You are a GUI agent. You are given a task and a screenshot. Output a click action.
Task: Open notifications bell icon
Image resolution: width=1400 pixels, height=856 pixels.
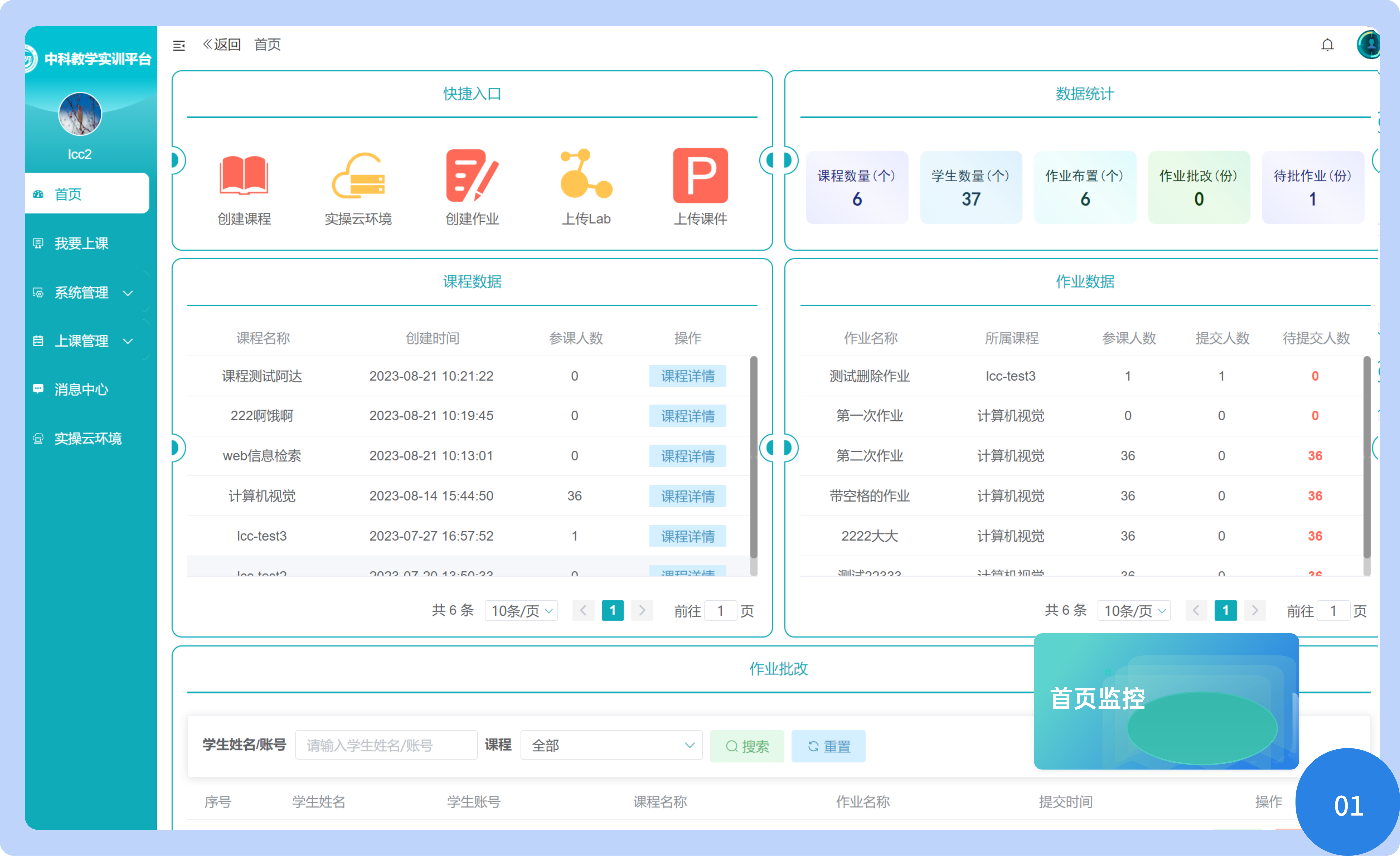1327,45
